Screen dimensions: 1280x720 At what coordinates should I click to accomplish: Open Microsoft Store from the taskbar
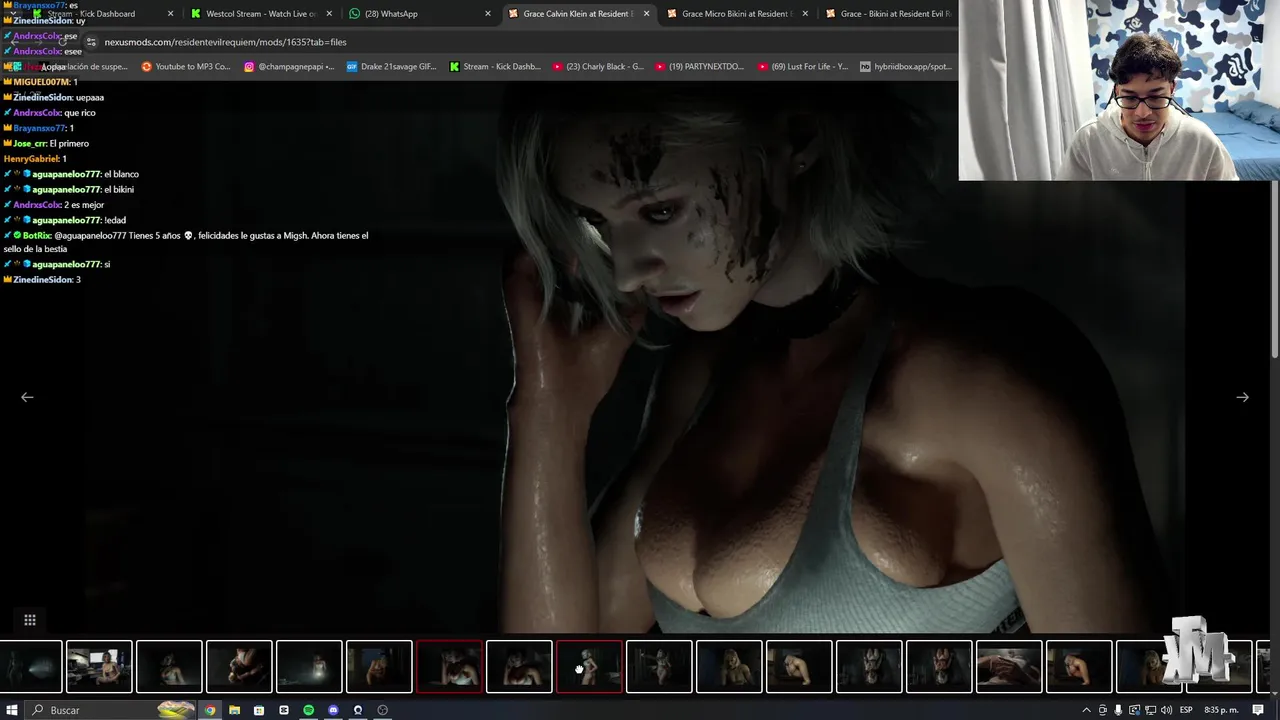(x=259, y=710)
